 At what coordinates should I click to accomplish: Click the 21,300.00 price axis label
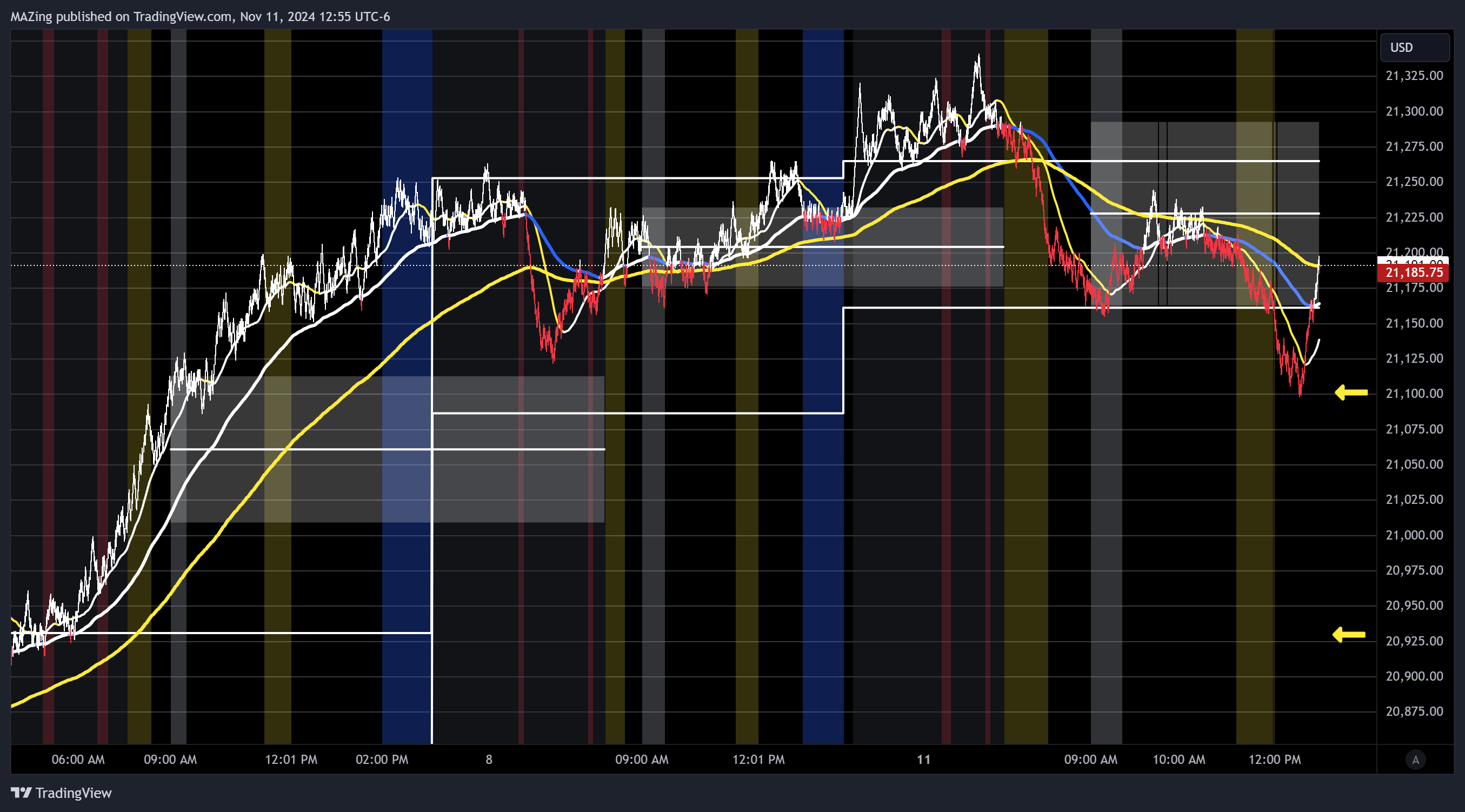pyautogui.click(x=1414, y=111)
